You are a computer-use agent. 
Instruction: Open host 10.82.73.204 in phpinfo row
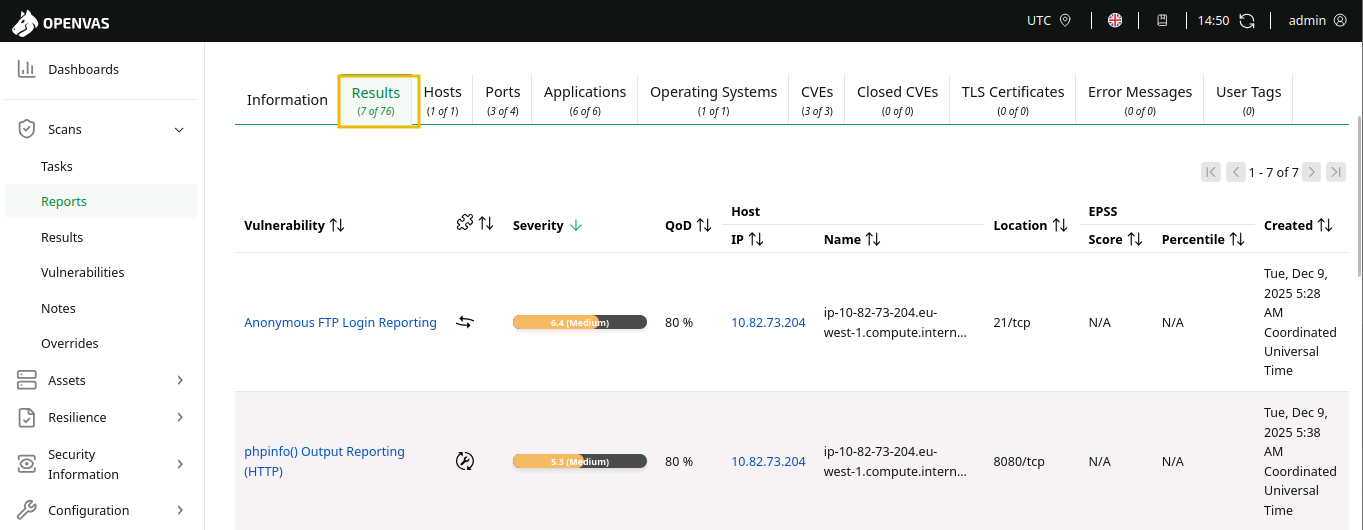[x=768, y=461]
